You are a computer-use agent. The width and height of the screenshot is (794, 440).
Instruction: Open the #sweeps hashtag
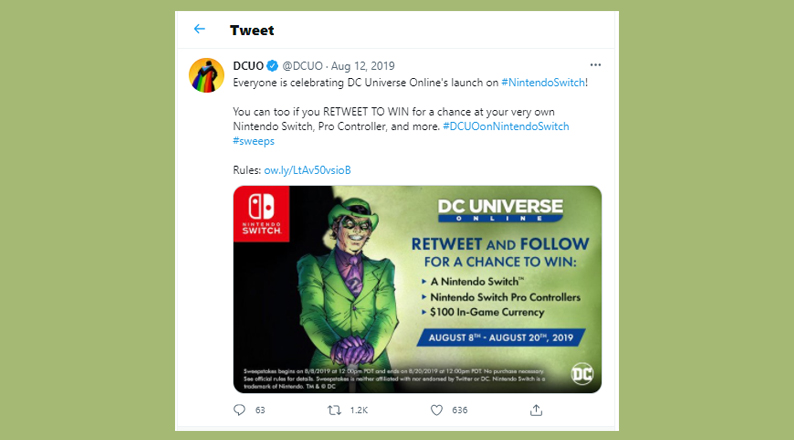254,141
